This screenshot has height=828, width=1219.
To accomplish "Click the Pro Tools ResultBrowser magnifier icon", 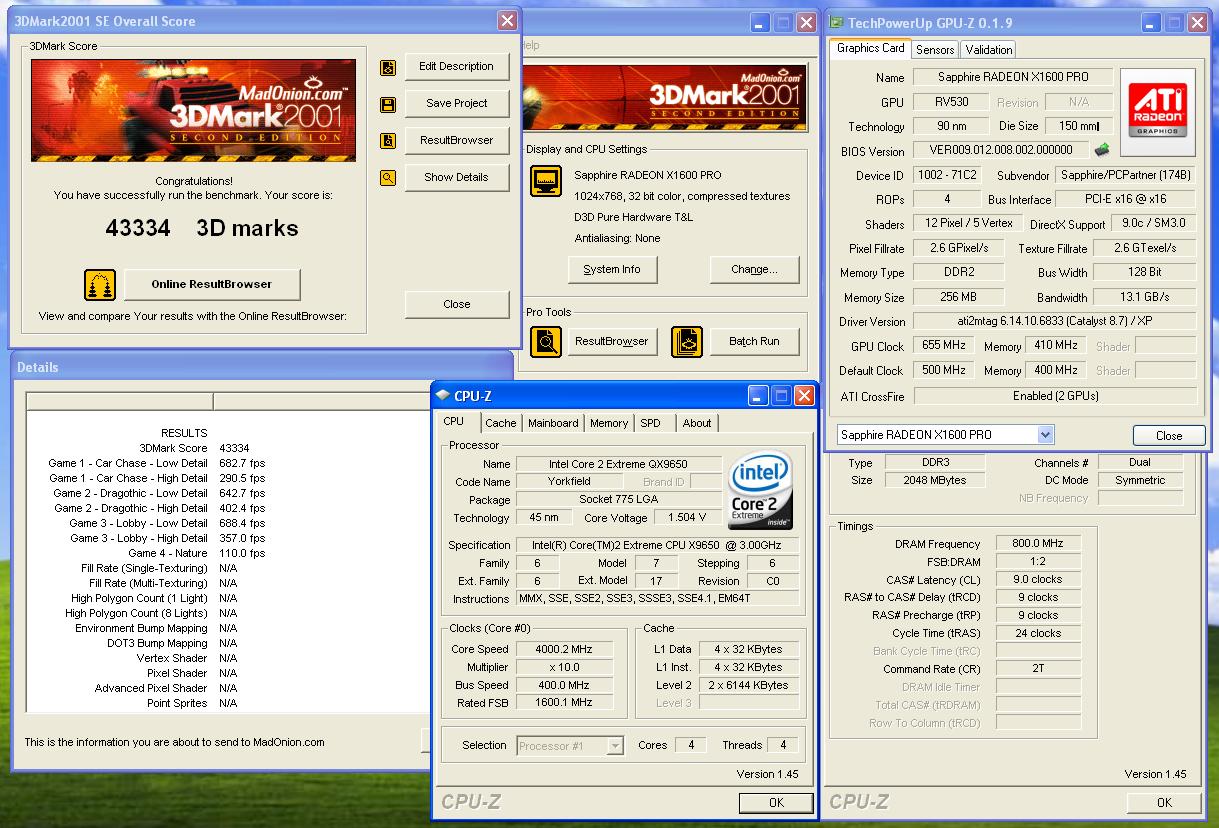I will pyautogui.click(x=546, y=342).
